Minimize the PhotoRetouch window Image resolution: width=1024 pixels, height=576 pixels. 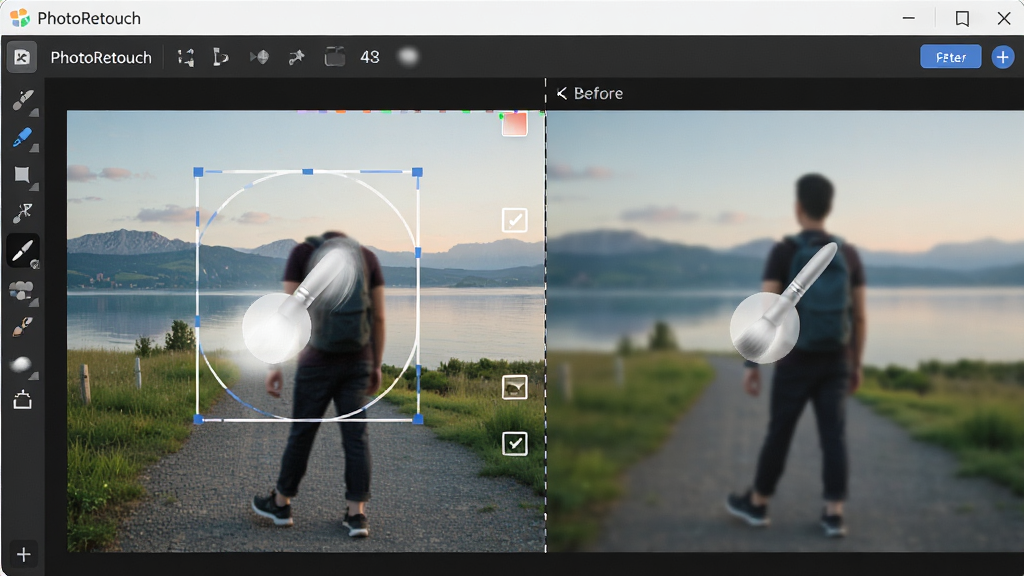(x=908, y=18)
